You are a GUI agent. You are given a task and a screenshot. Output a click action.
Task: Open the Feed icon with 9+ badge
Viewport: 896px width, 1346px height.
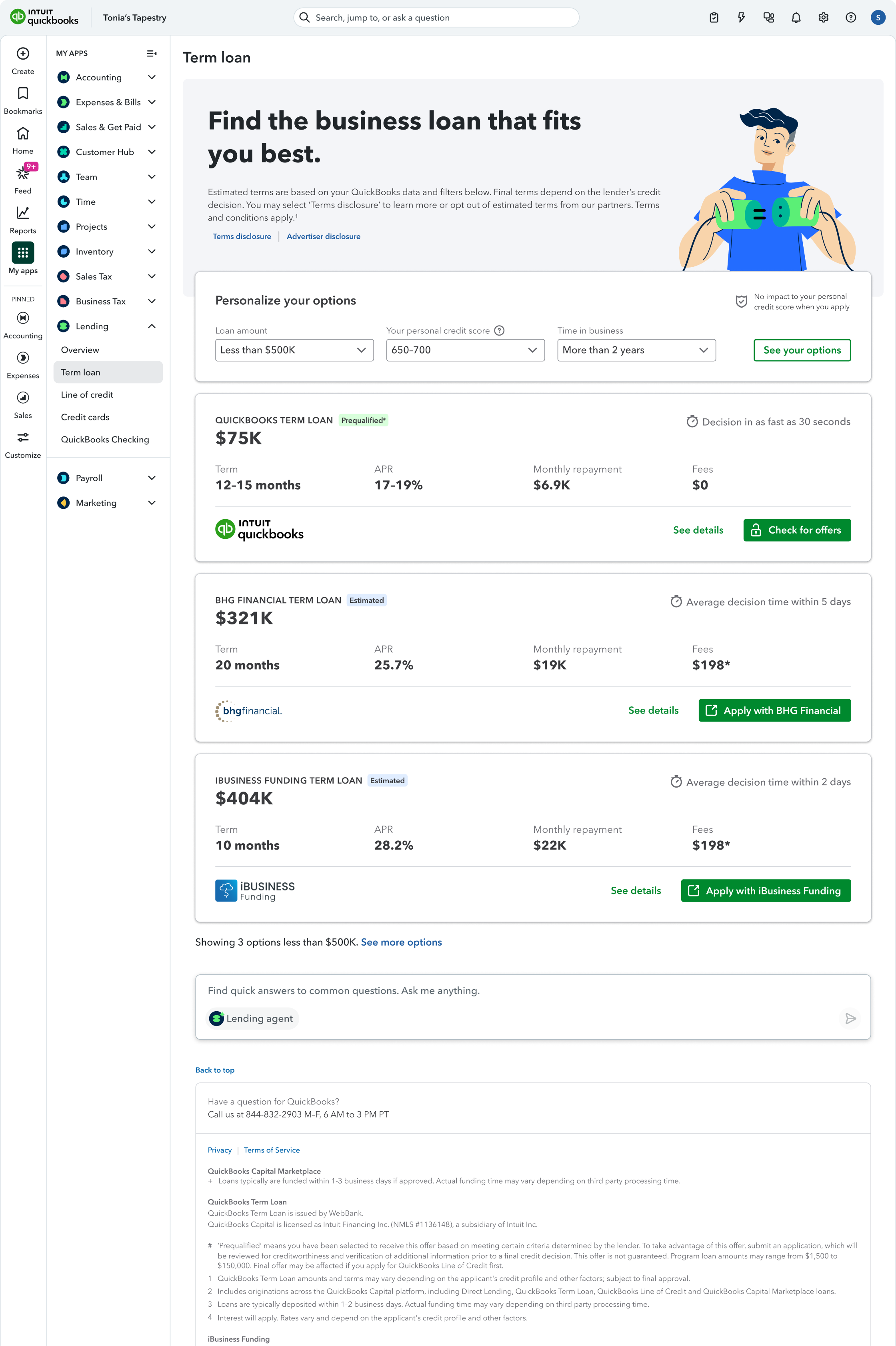coord(23,172)
